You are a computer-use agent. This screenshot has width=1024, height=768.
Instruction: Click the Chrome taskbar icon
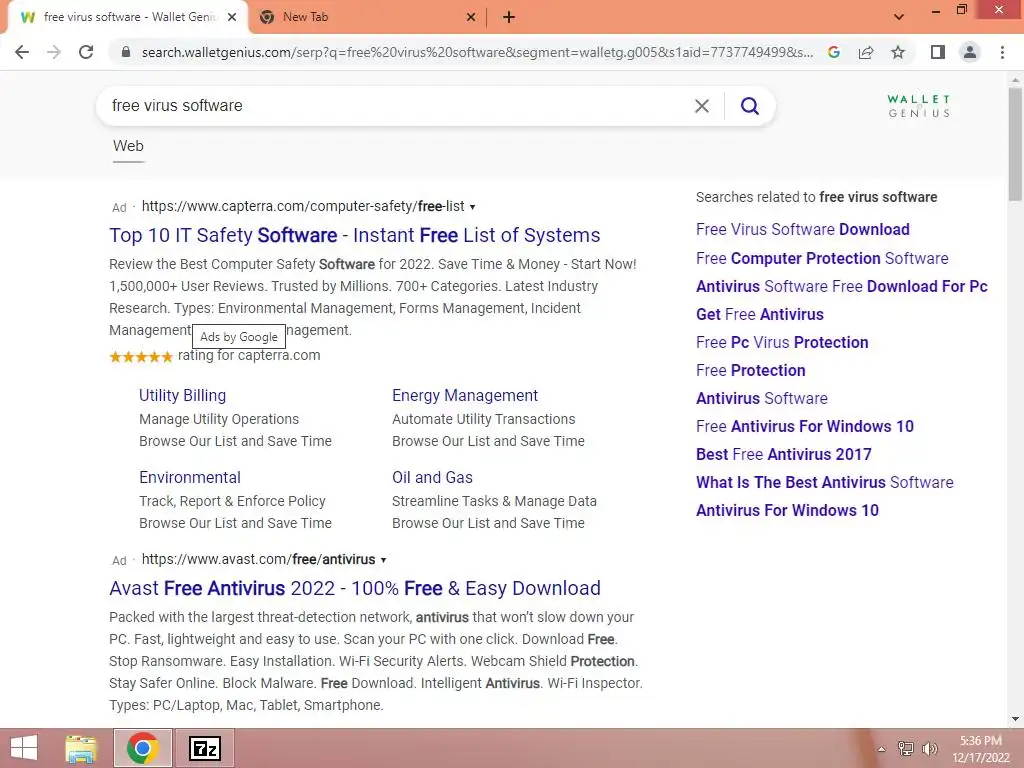pos(143,748)
